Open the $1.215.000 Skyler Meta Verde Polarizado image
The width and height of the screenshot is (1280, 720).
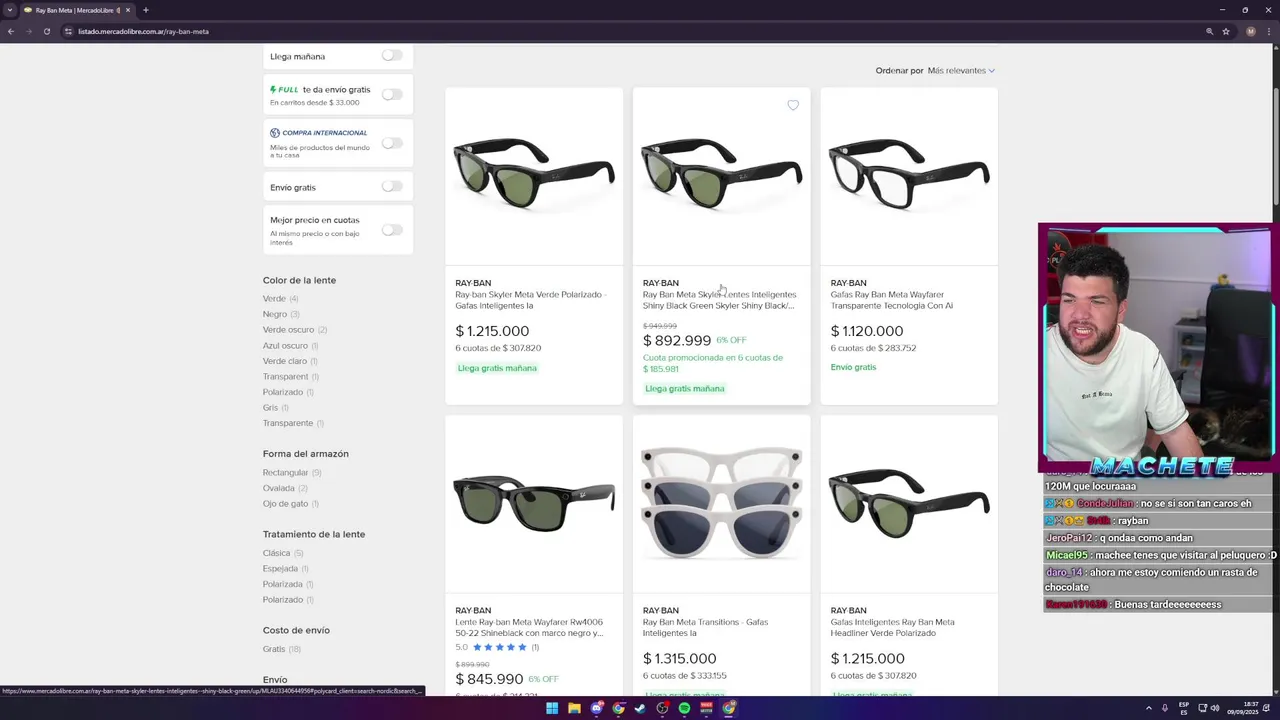tap(534, 176)
